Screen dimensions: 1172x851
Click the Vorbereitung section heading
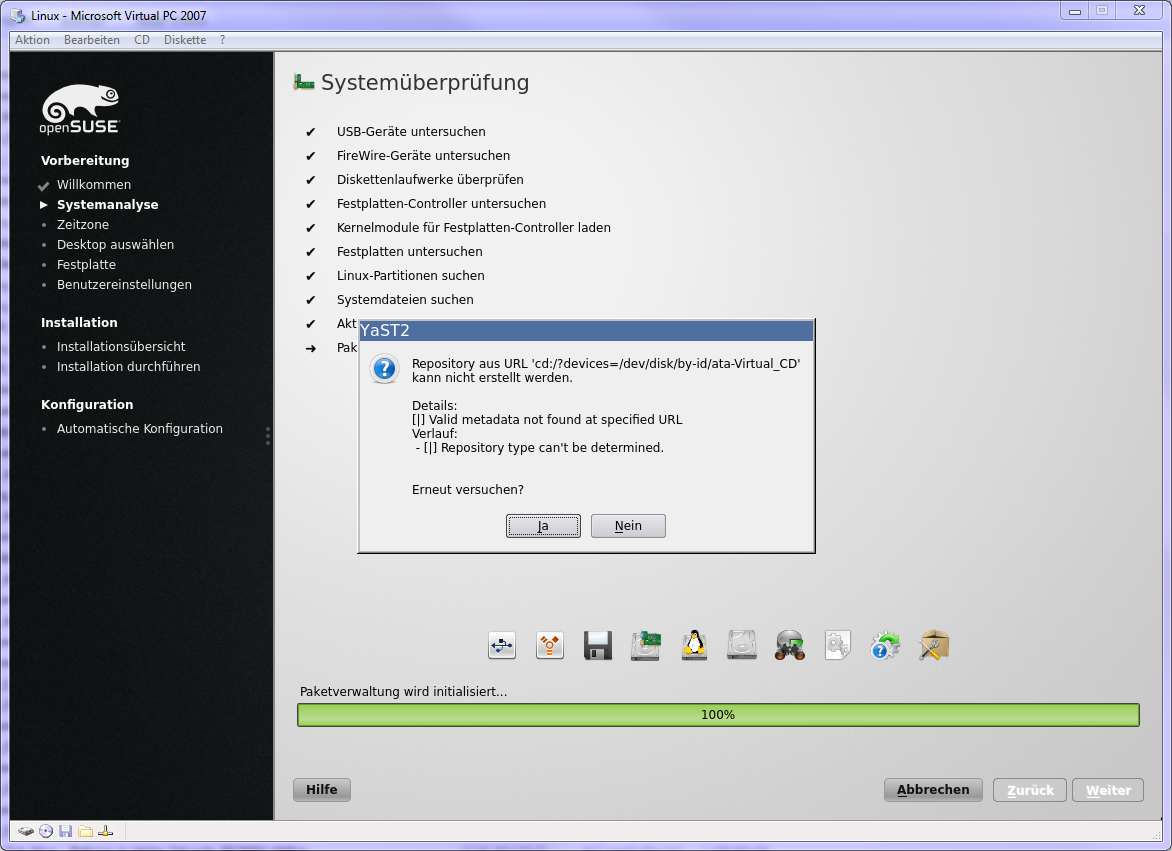point(85,161)
